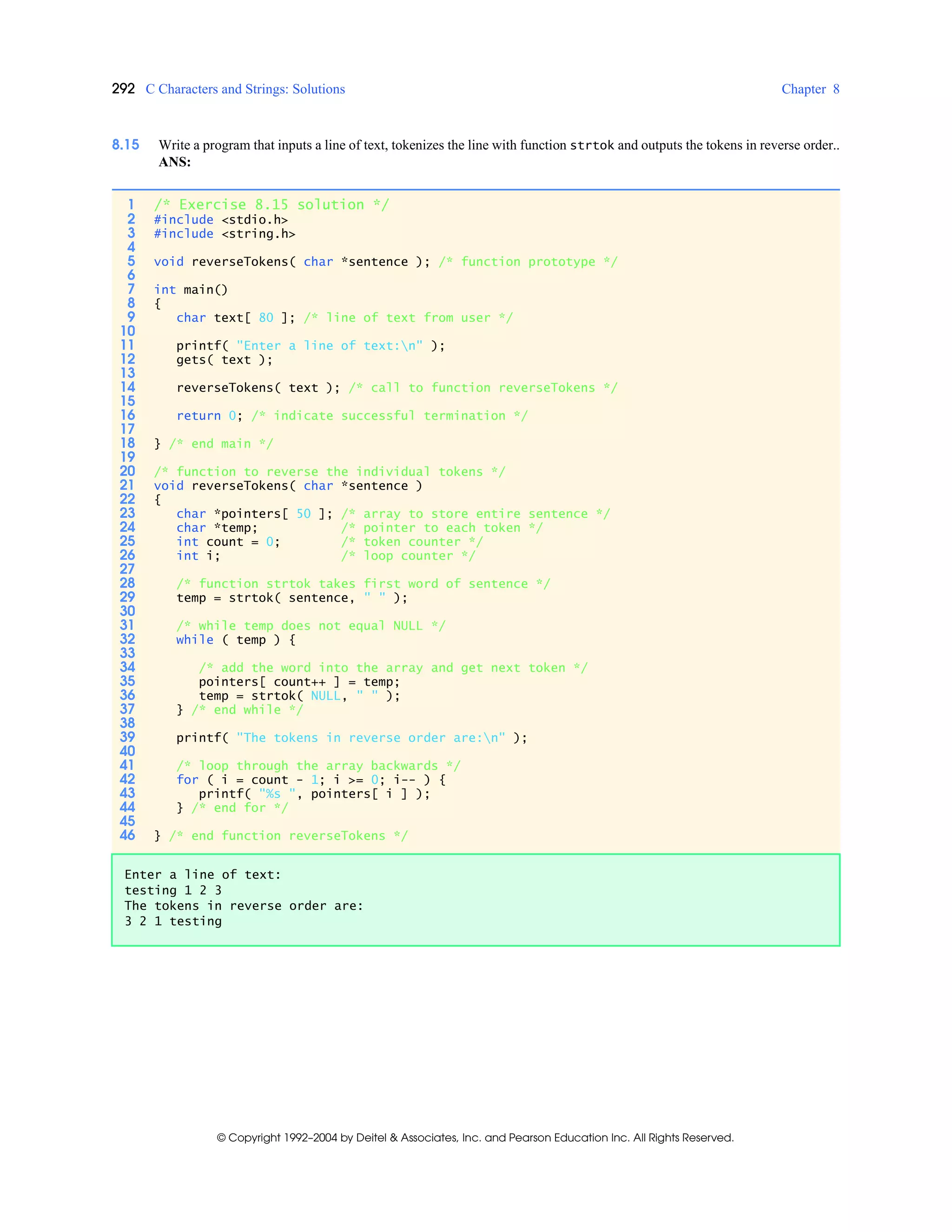Click the '/* loop counter */' comment
Viewport: 952px width, 1232px height.
pyautogui.click(x=408, y=556)
